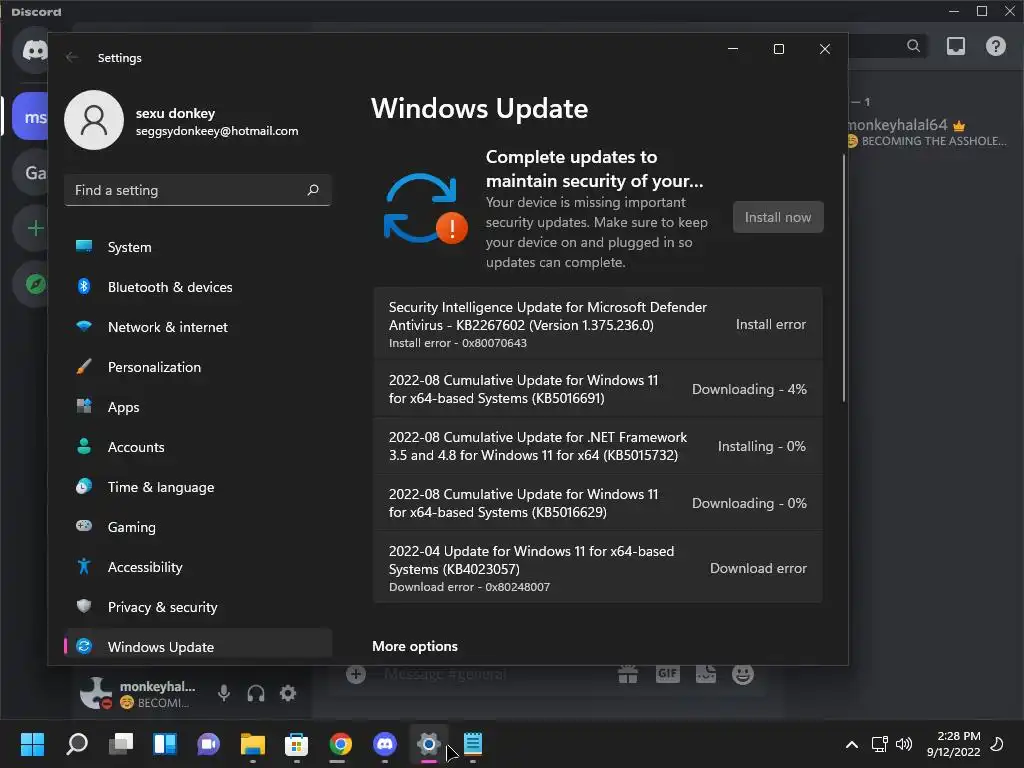Click the Download error status for KB4023057

pyautogui.click(x=758, y=568)
